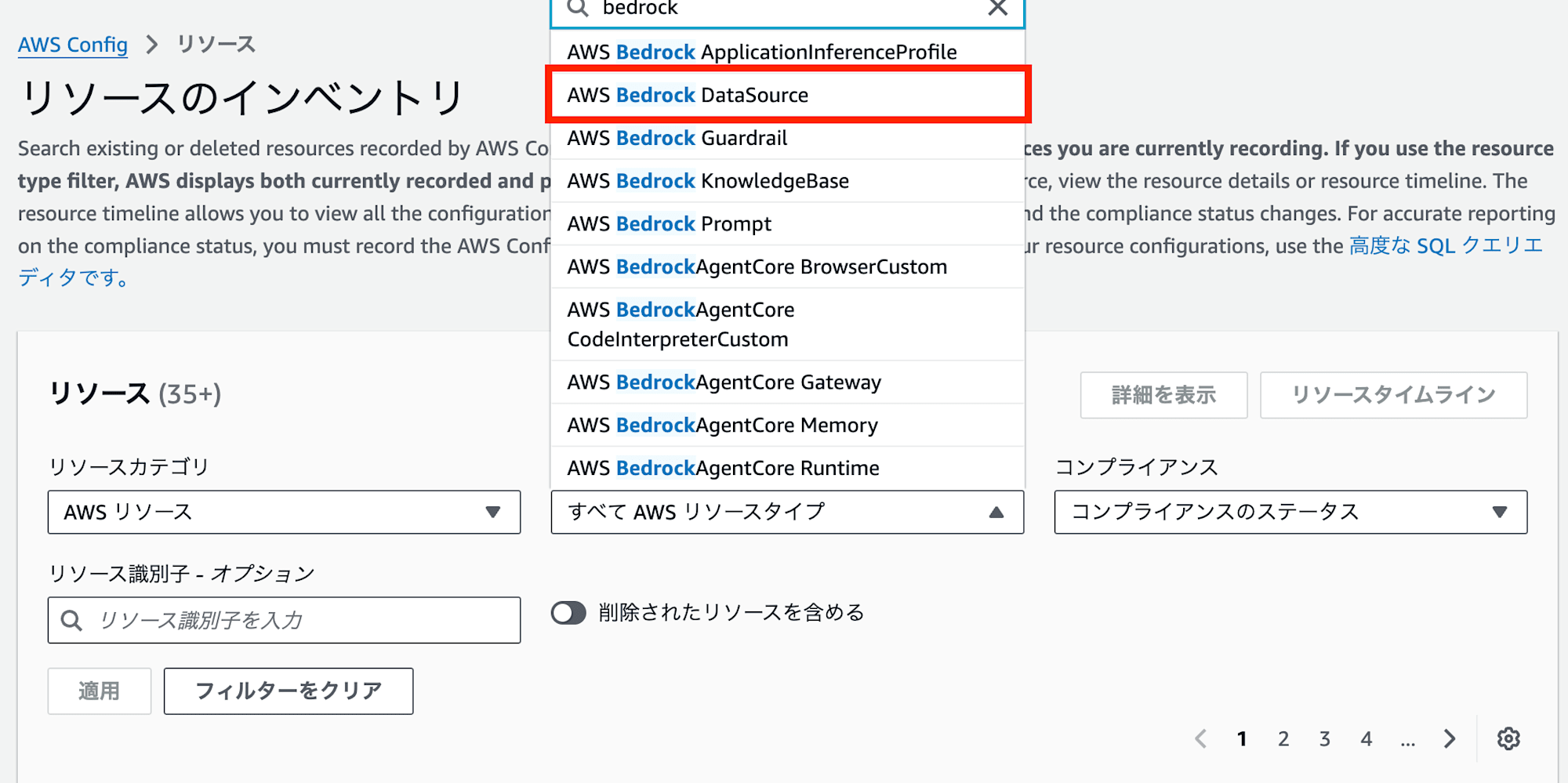Choose AWS Bedrock DataSource resource type
The image size is (1568, 783).
tap(688, 95)
